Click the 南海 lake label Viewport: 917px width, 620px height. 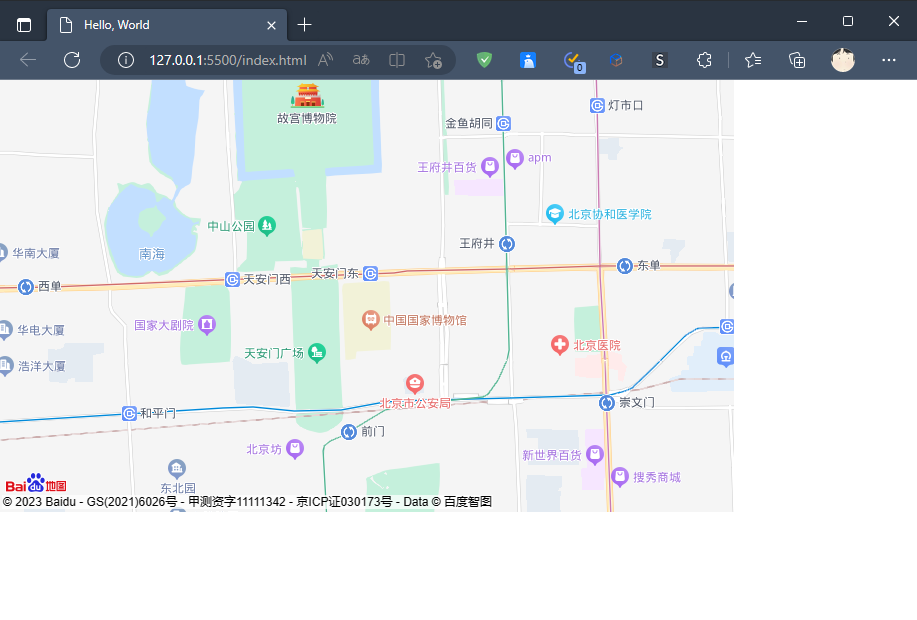coord(152,254)
